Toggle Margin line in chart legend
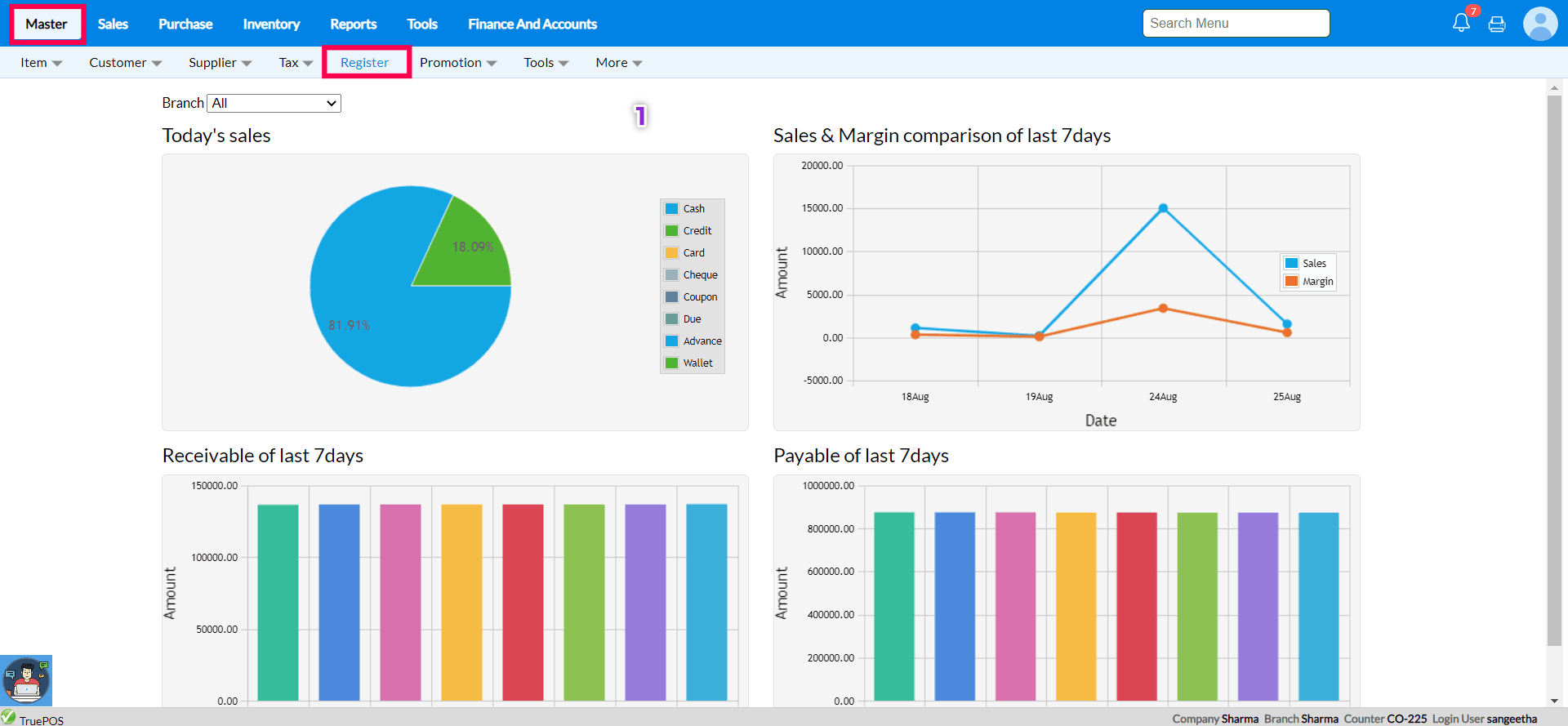Screen dimensions: 1568x726 click(x=1316, y=282)
